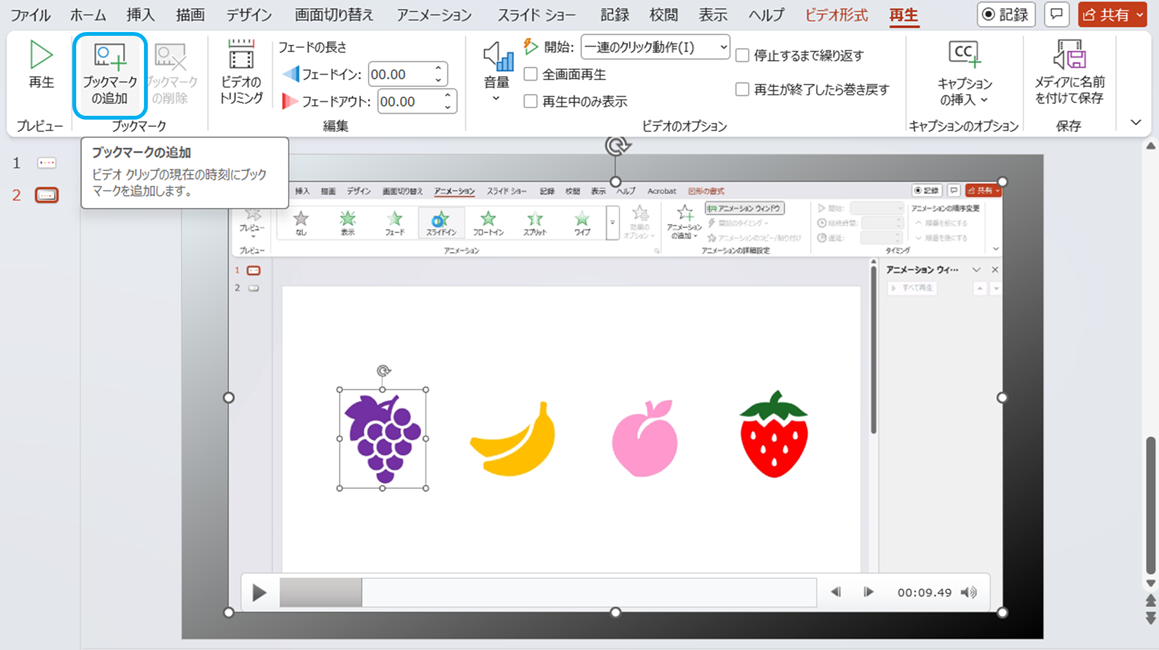Image resolution: width=1159 pixels, height=650 pixels.
Task: Play video with player play button
Action: click(x=259, y=592)
